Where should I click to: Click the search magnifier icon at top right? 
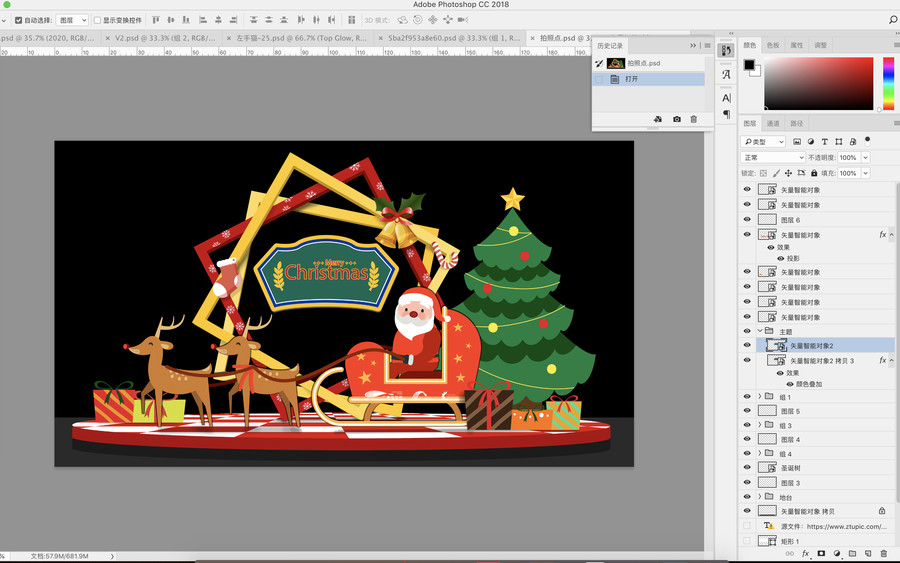click(893, 20)
